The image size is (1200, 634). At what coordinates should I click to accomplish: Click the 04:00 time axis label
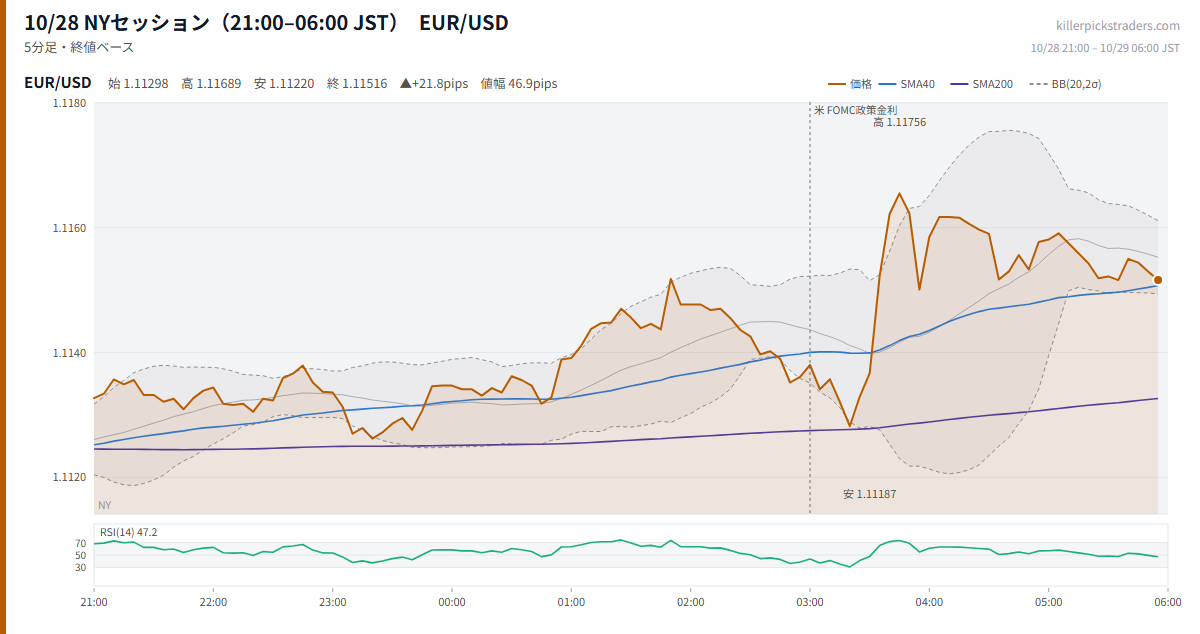coord(929,602)
